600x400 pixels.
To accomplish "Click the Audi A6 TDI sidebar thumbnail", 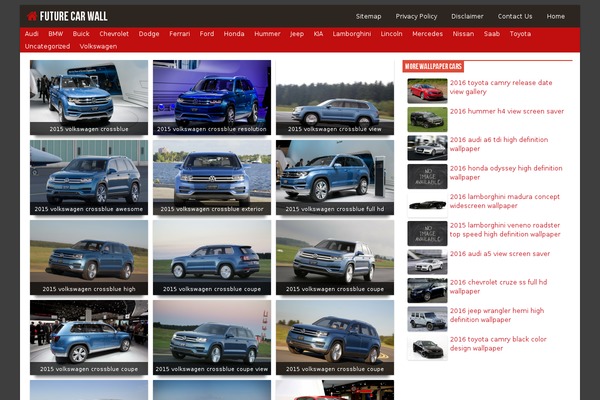I will (427, 148).
